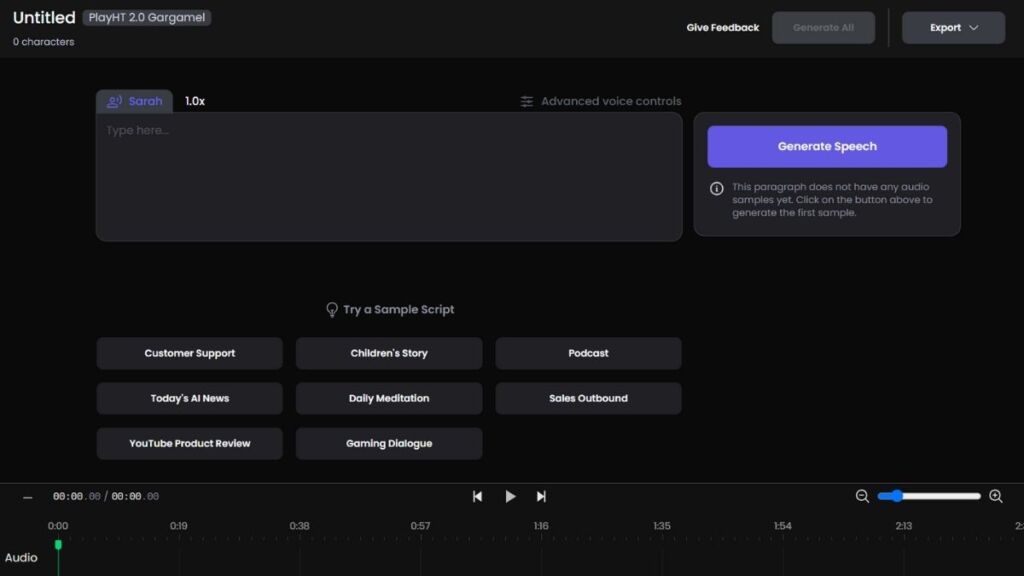The height and width of the screenshot is (576, 1024).
Task: Skip to previous track marker
Action: click(478, 496)
